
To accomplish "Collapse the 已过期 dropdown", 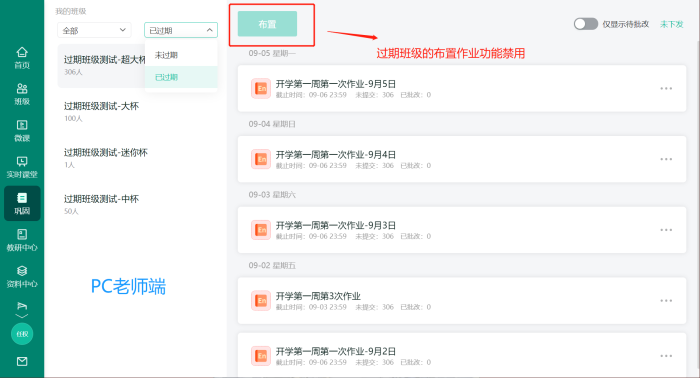I will 181,30.
